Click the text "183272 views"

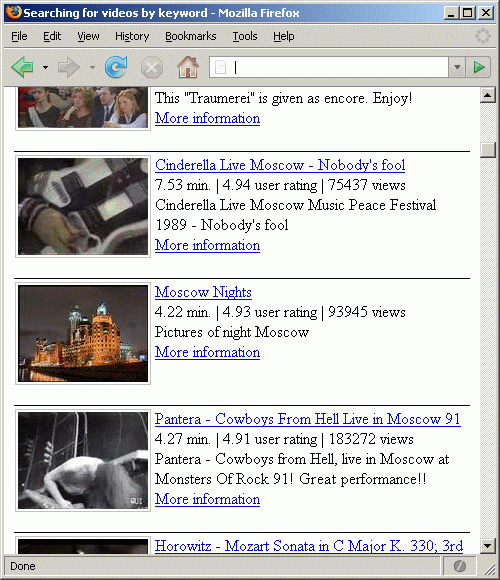371,439
